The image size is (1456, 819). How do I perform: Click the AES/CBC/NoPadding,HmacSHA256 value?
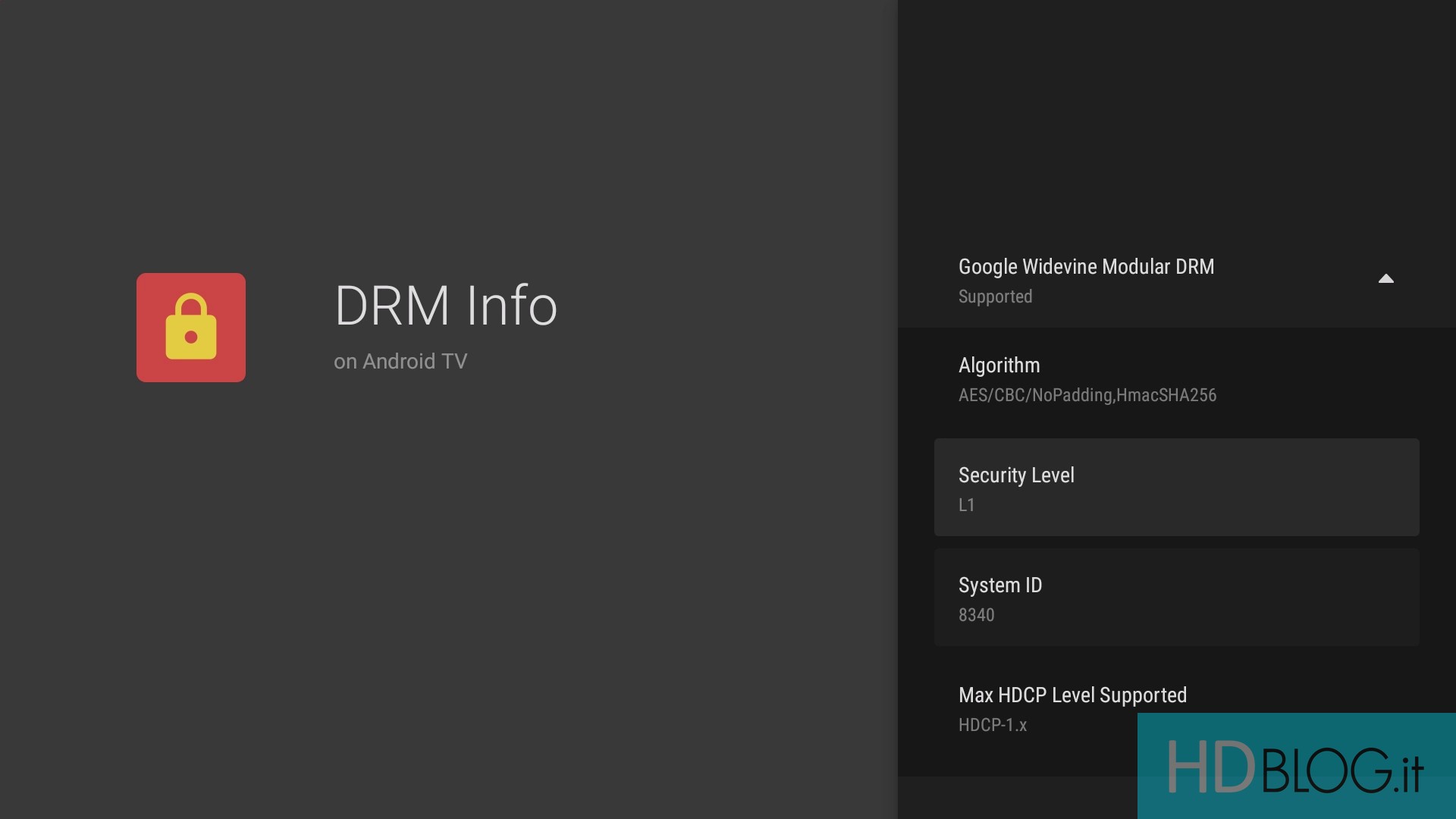pyautogui.click(x=1087, y=396)
